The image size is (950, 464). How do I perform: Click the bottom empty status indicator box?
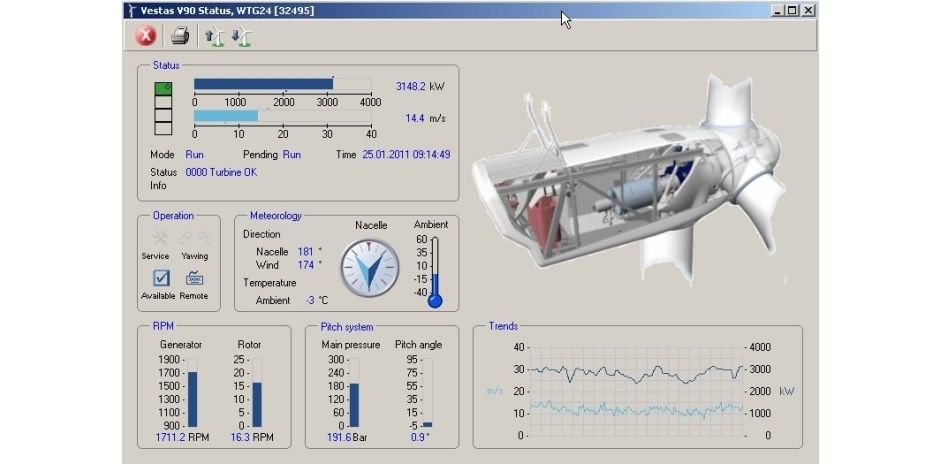(163, 128)
